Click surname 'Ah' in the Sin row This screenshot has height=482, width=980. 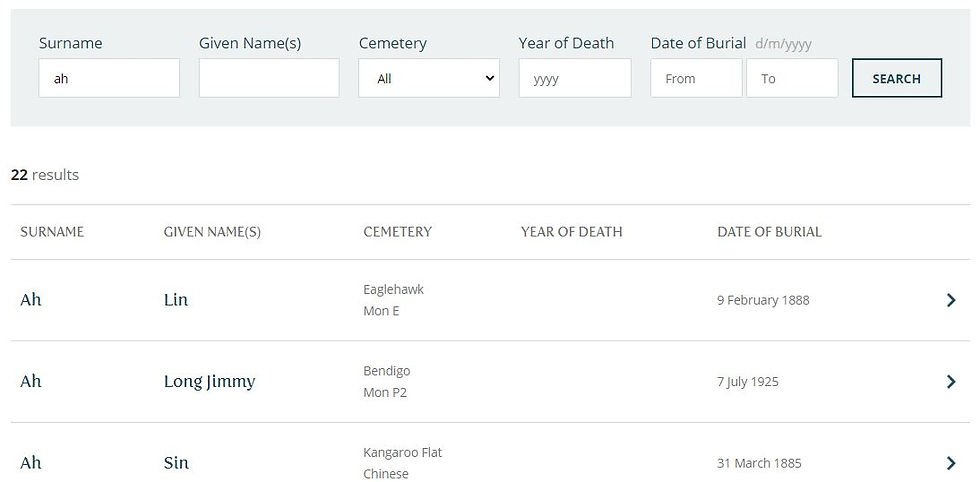click(31, 463)
